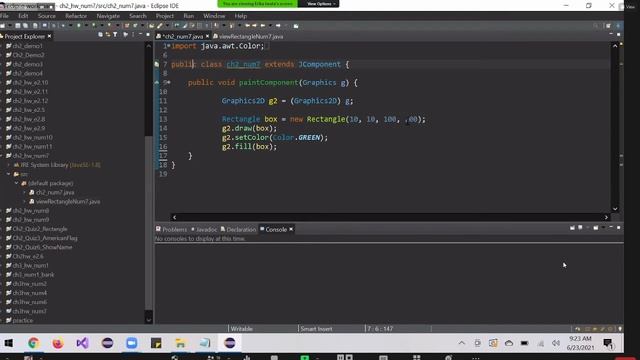This screenshot has height=360, width=640.
Task: Collapse the ch2_hw_num7 project node
Action: [2, 156]
